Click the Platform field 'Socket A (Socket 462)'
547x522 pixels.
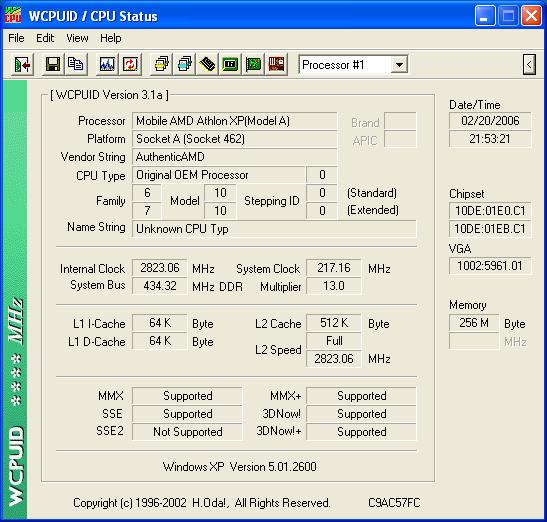(x=234, y=139)
